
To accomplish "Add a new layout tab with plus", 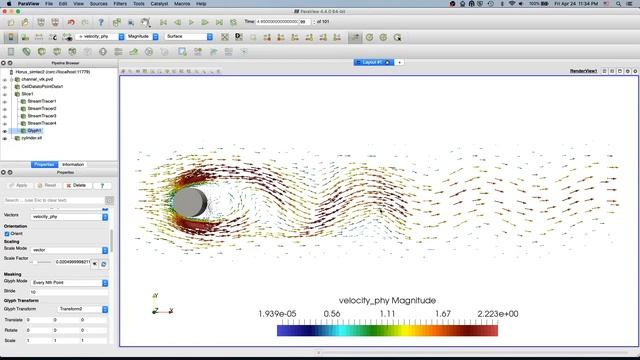I will 400,62.
